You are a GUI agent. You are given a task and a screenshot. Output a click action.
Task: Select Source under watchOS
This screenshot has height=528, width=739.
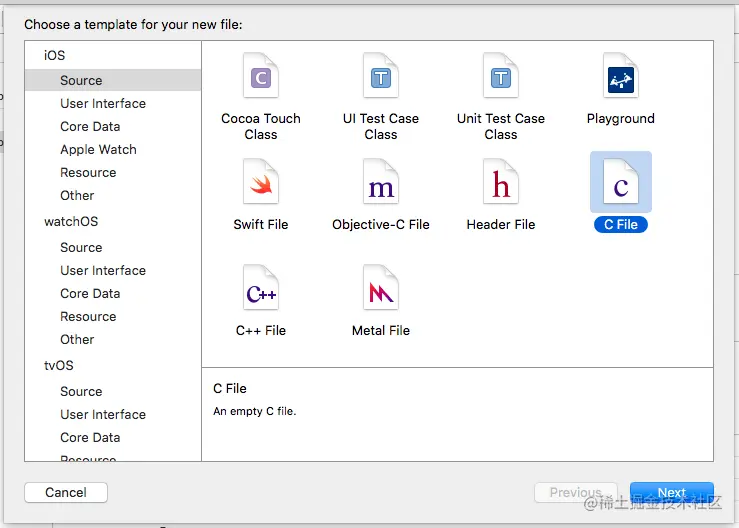point(81,247)
